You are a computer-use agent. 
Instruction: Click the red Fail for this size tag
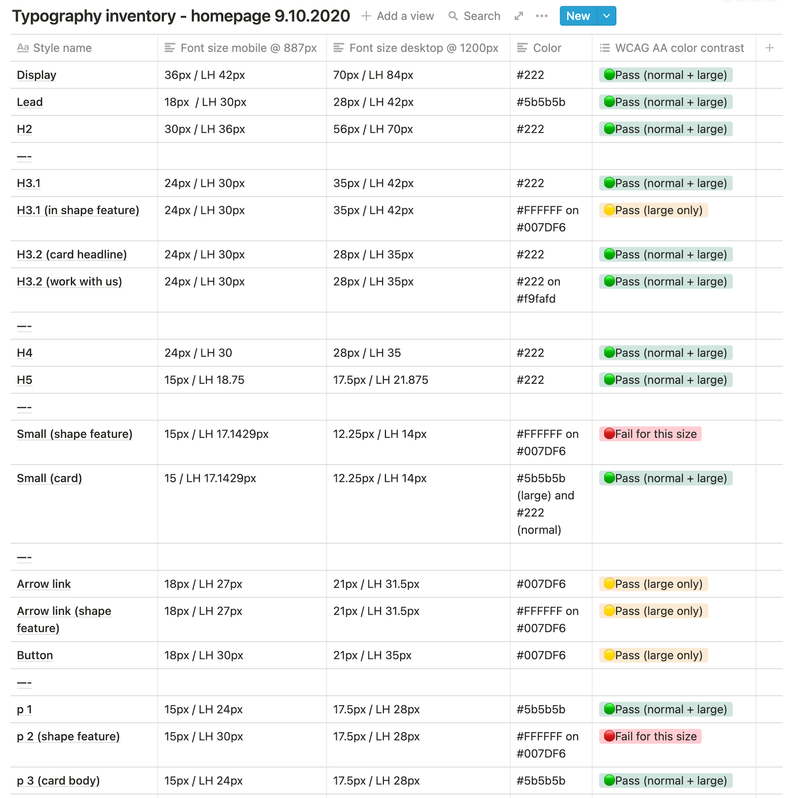[650, 433]
